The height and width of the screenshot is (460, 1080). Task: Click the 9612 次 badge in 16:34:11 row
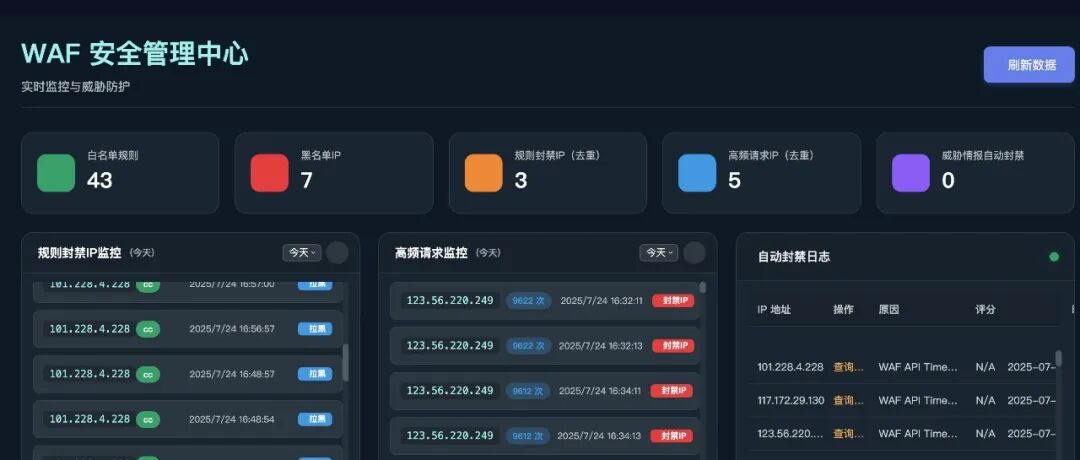(x=528, y=391)
